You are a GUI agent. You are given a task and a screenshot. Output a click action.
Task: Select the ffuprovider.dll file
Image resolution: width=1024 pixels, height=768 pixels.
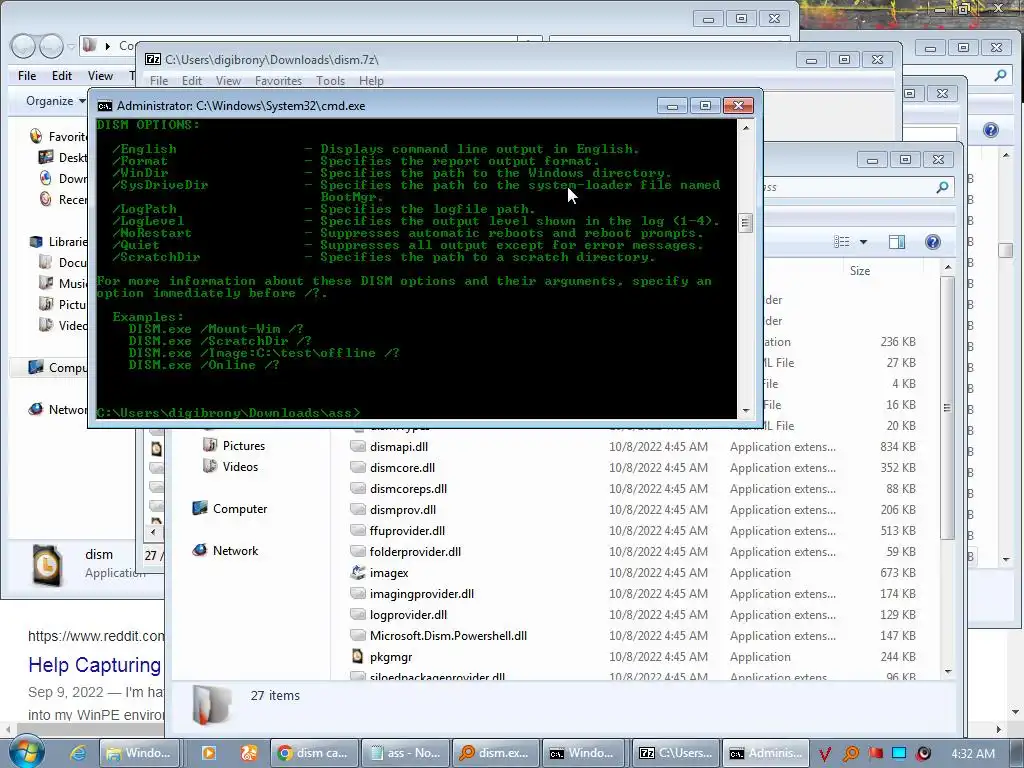(407, 530)
